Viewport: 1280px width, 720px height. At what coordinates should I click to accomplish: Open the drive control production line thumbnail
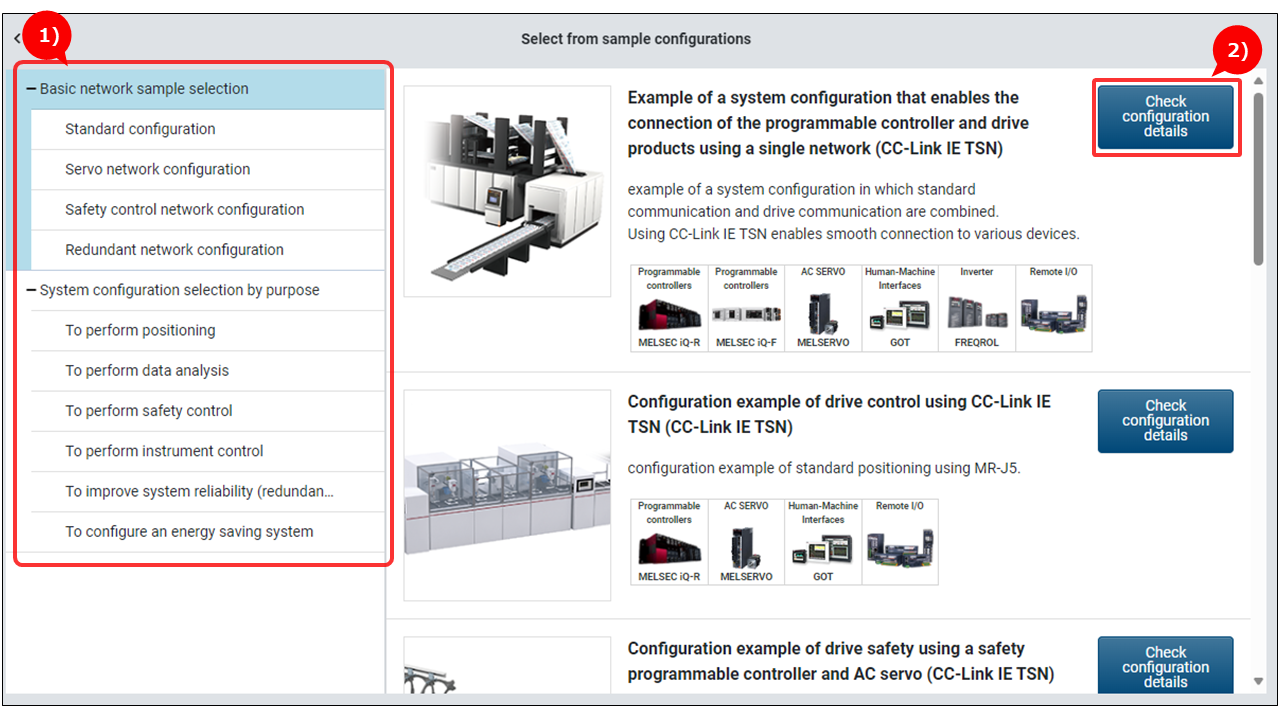coord(507,495)
